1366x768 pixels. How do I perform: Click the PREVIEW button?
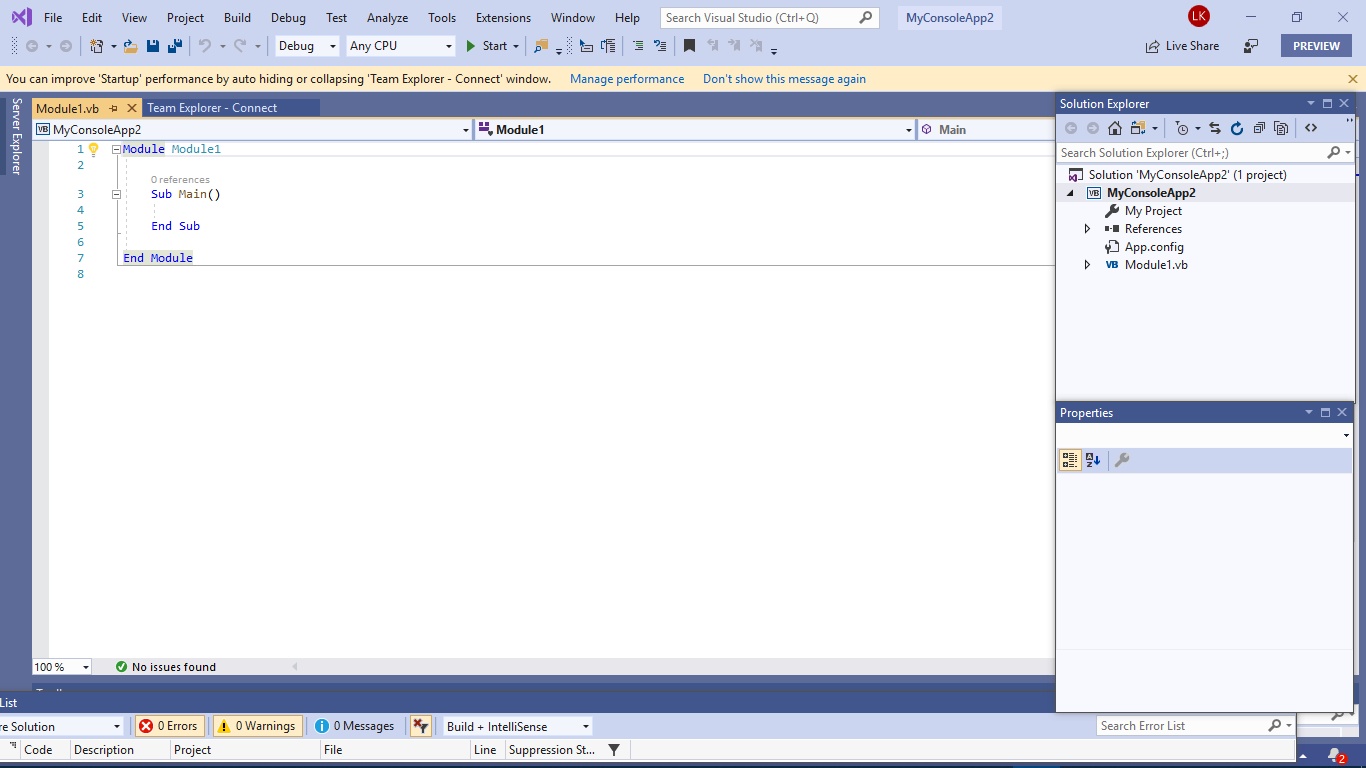tap(1316, 46)
